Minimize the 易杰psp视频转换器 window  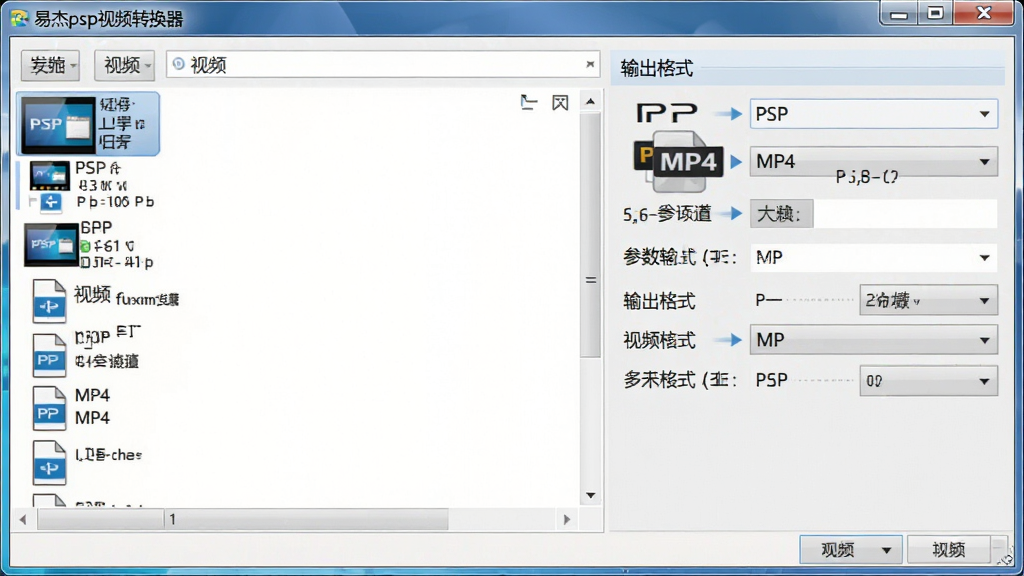coord(899,14)
